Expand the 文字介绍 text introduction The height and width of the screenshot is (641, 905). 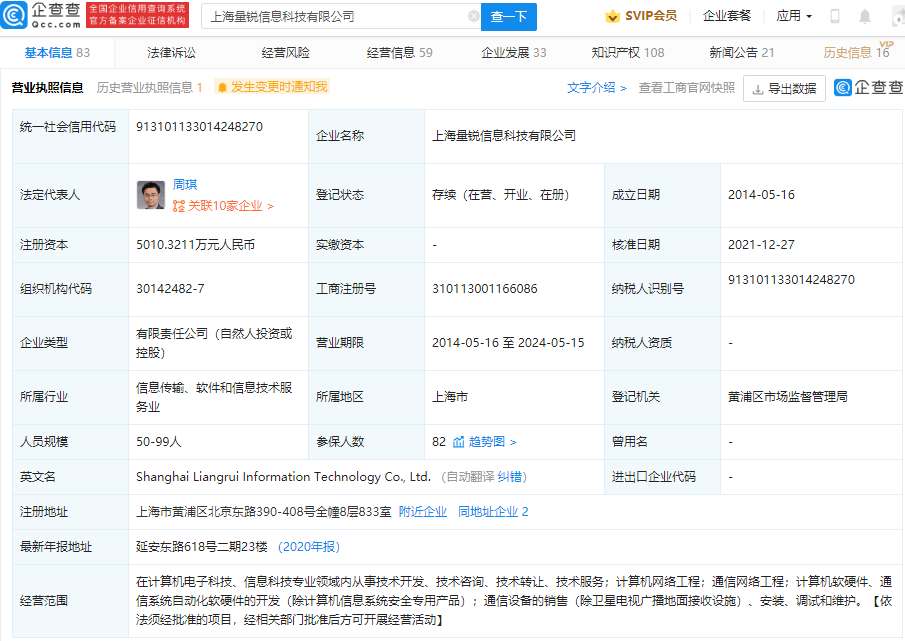coord(597,88)
